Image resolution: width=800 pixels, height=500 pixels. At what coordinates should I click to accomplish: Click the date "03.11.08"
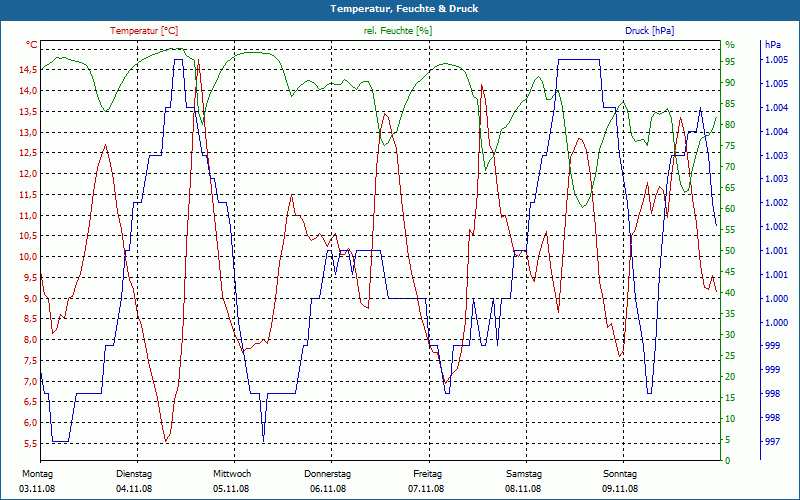(37, 489)
